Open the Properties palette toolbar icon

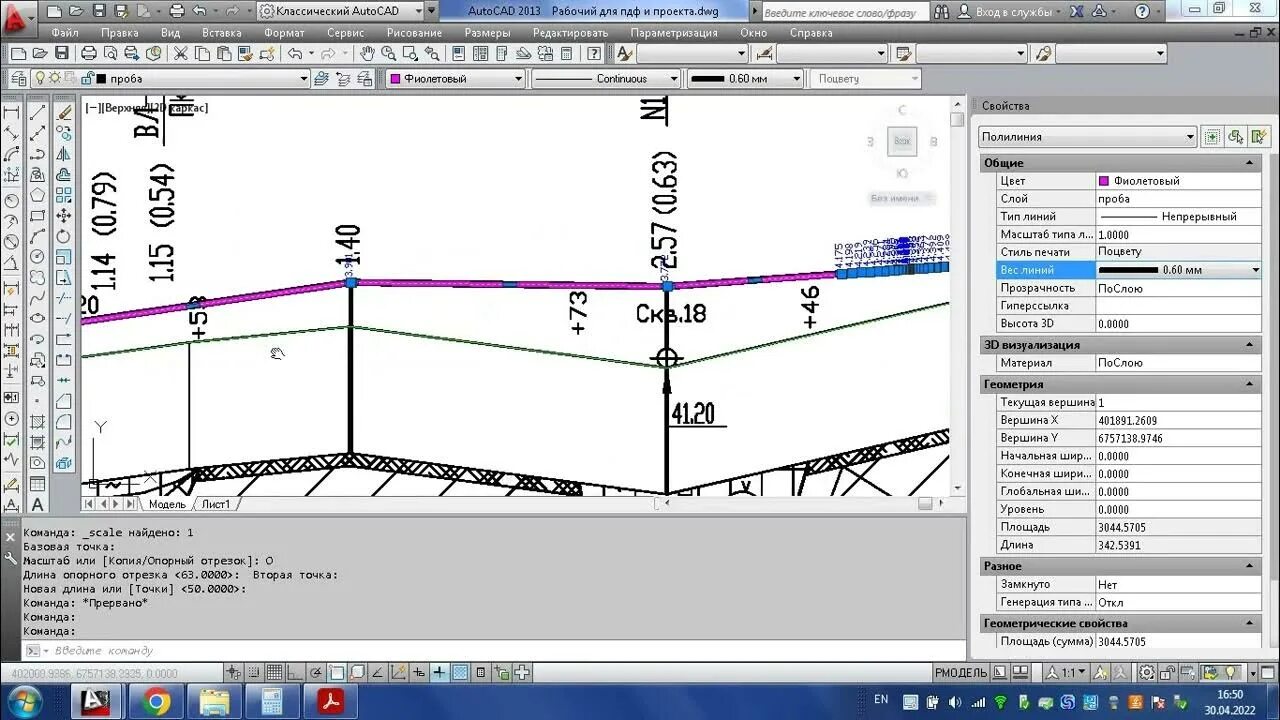pos(457,53)
